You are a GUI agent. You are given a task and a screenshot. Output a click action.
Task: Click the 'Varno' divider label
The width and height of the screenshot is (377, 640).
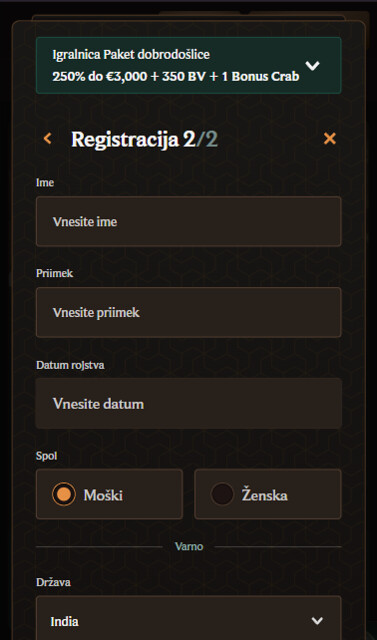(189, 546)
